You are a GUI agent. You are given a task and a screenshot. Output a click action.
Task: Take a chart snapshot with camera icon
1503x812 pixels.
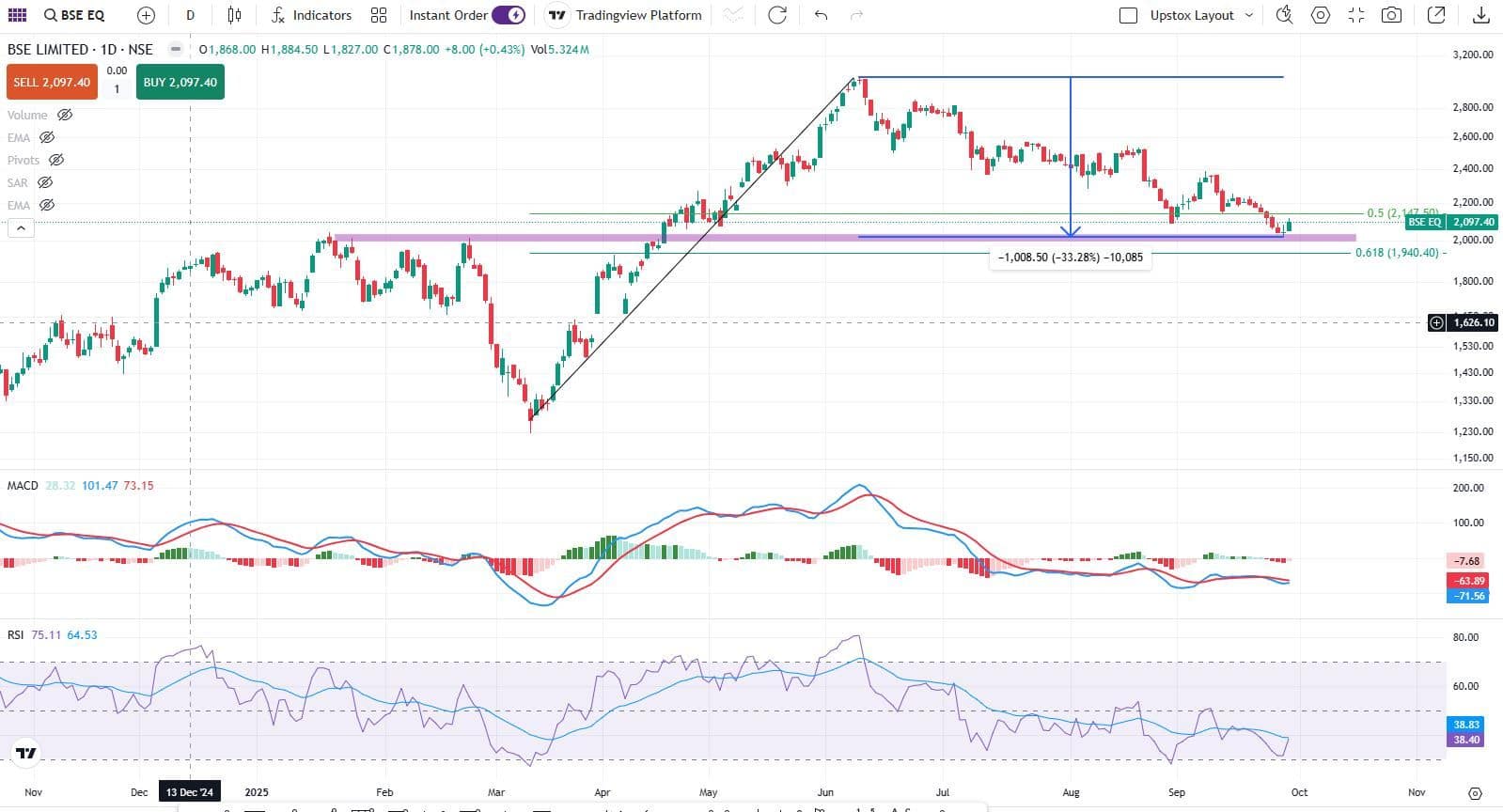tap(1392, 15)
